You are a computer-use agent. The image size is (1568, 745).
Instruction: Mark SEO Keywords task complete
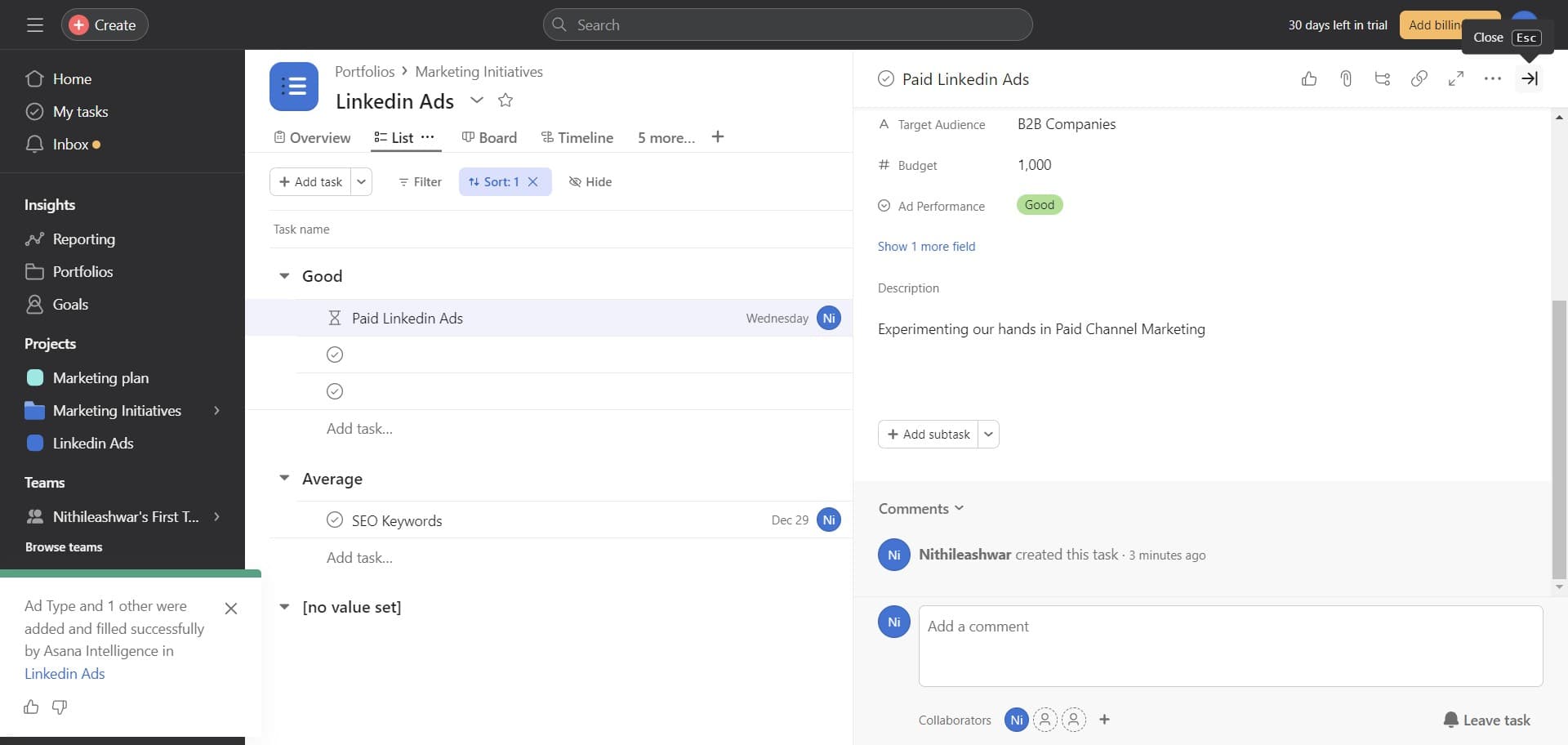335,520
